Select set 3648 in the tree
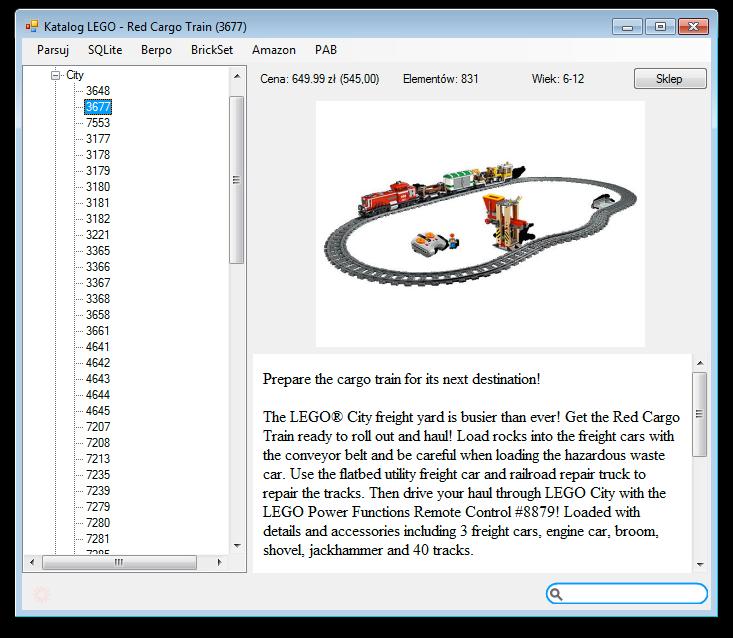Image resolution: width=733 pixels, height=638 pixels. point(98,91)
